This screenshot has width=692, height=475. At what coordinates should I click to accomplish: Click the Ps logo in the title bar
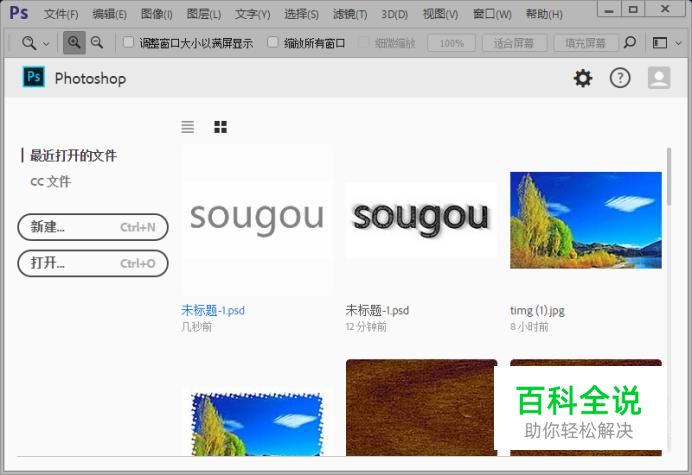coord(19,13)
